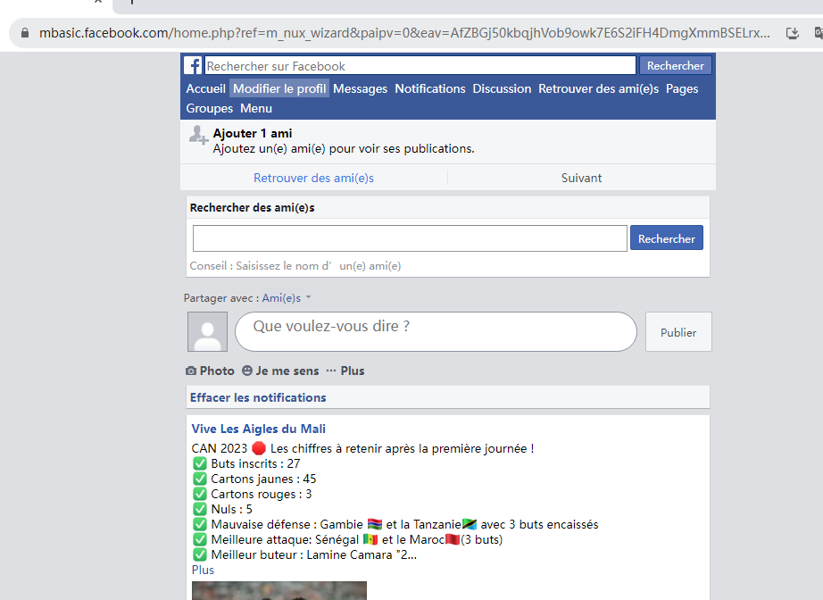Open Menu in navigation bar
The height and width of the screenshot is (600, 823).
(256, 109)
